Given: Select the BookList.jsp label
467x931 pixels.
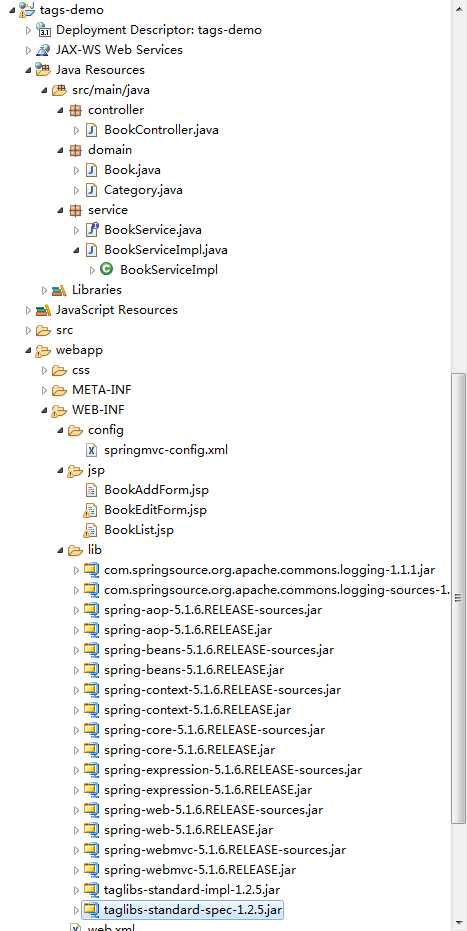Looking at the screenshot, I should click(139, 530).
